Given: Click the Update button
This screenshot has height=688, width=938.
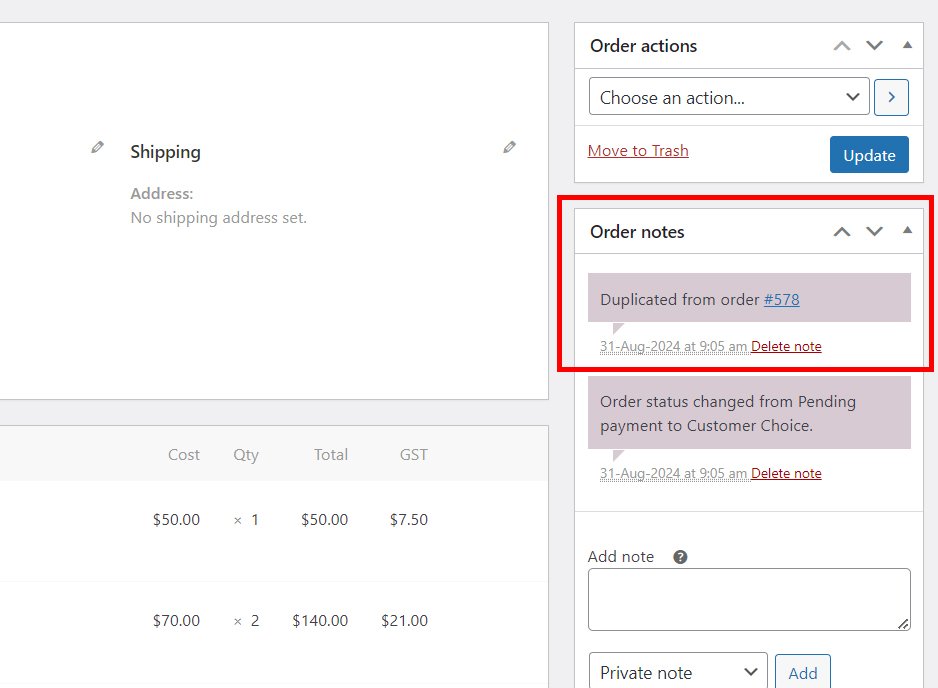Looking at the screenshot, I should coord(869,155).
